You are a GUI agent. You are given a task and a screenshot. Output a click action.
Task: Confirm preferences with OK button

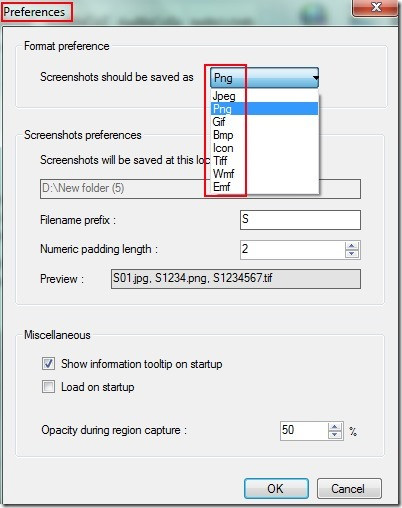pos(276,489)
